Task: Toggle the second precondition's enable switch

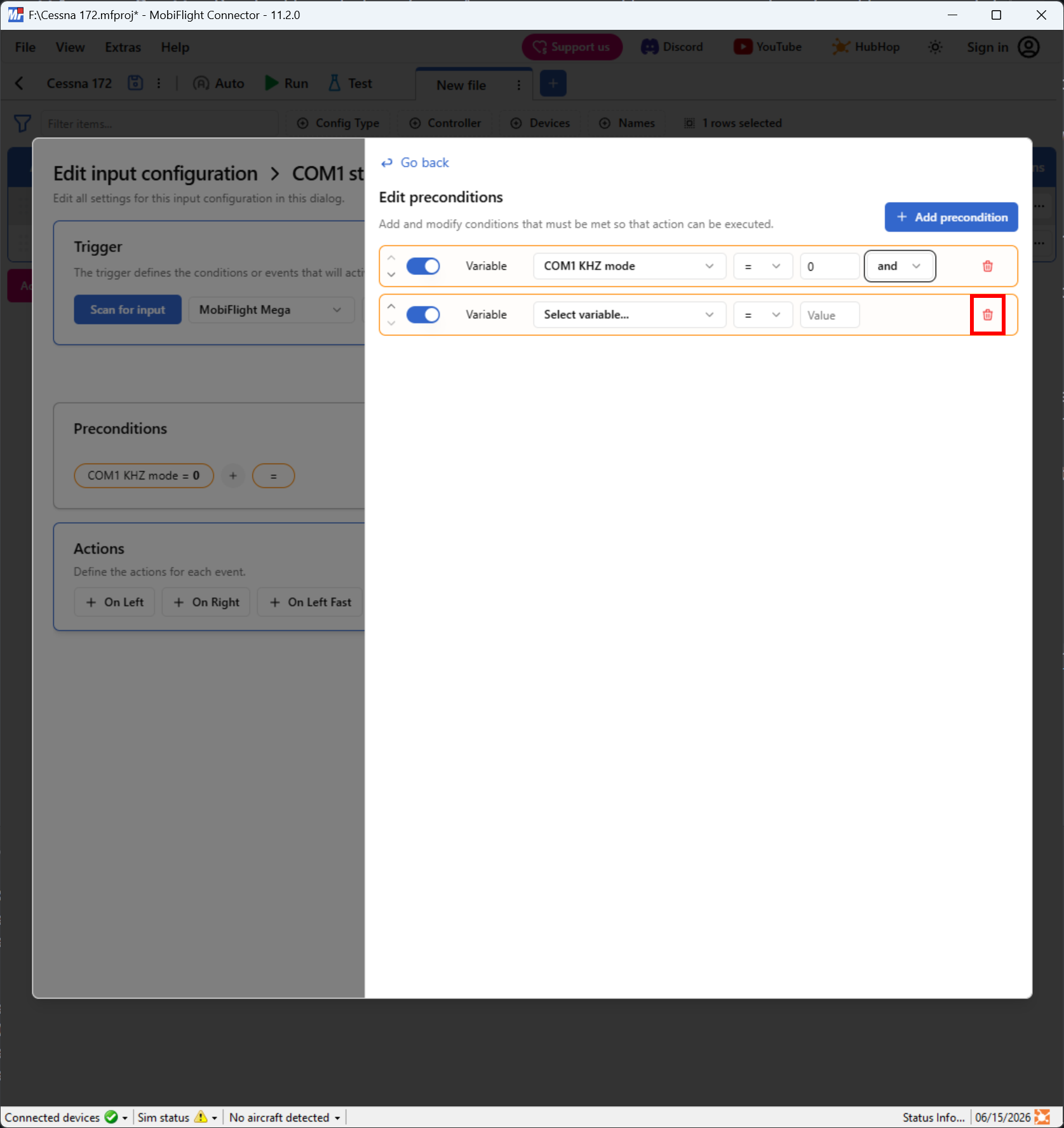Action: point(423,315)
